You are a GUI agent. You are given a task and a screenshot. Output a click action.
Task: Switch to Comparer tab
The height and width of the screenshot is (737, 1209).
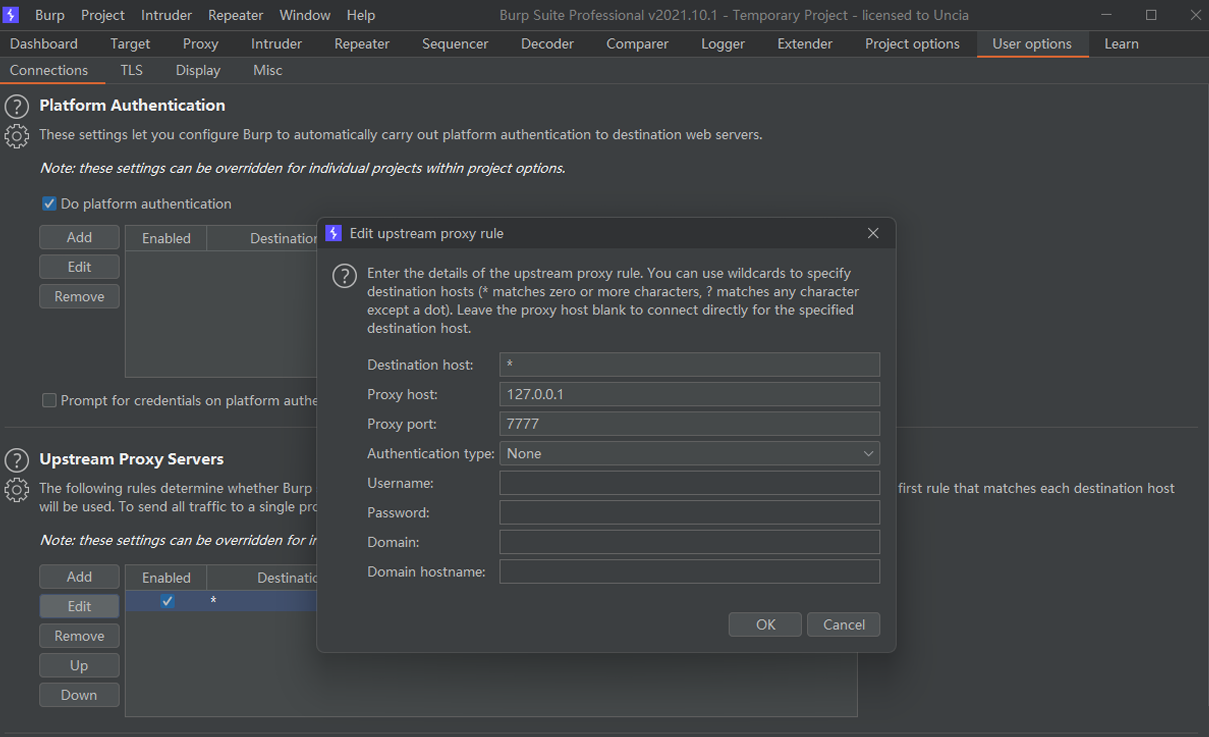[637, 44]
